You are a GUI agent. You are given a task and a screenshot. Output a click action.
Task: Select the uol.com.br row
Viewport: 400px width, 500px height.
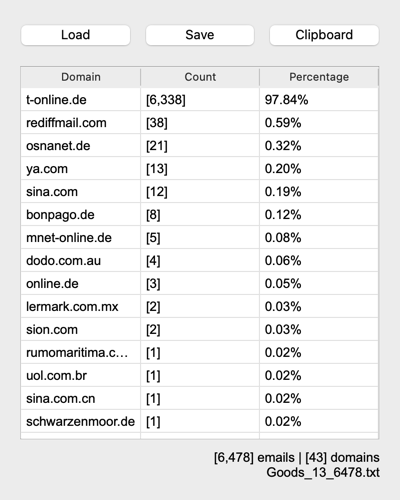click(200, 376)
